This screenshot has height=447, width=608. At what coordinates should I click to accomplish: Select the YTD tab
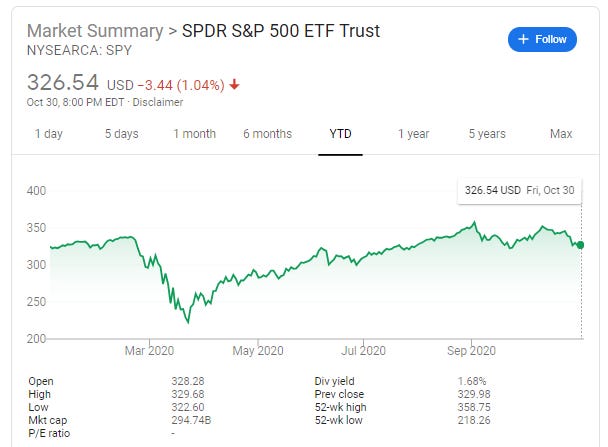pyautogui.click(x=341, y=133)
